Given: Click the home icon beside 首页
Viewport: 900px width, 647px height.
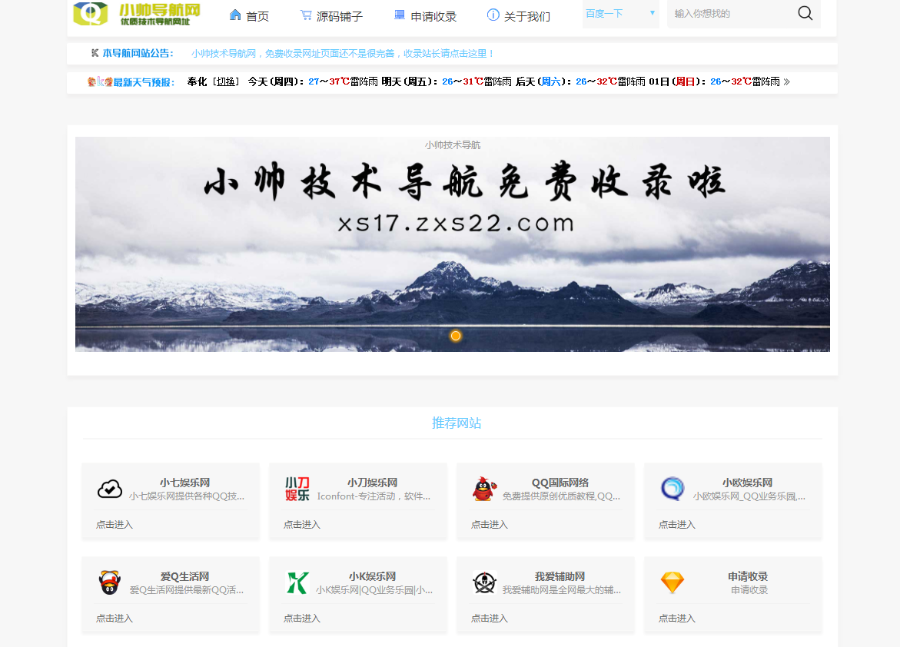Looking at the screenshot, I should pos(235,15).
